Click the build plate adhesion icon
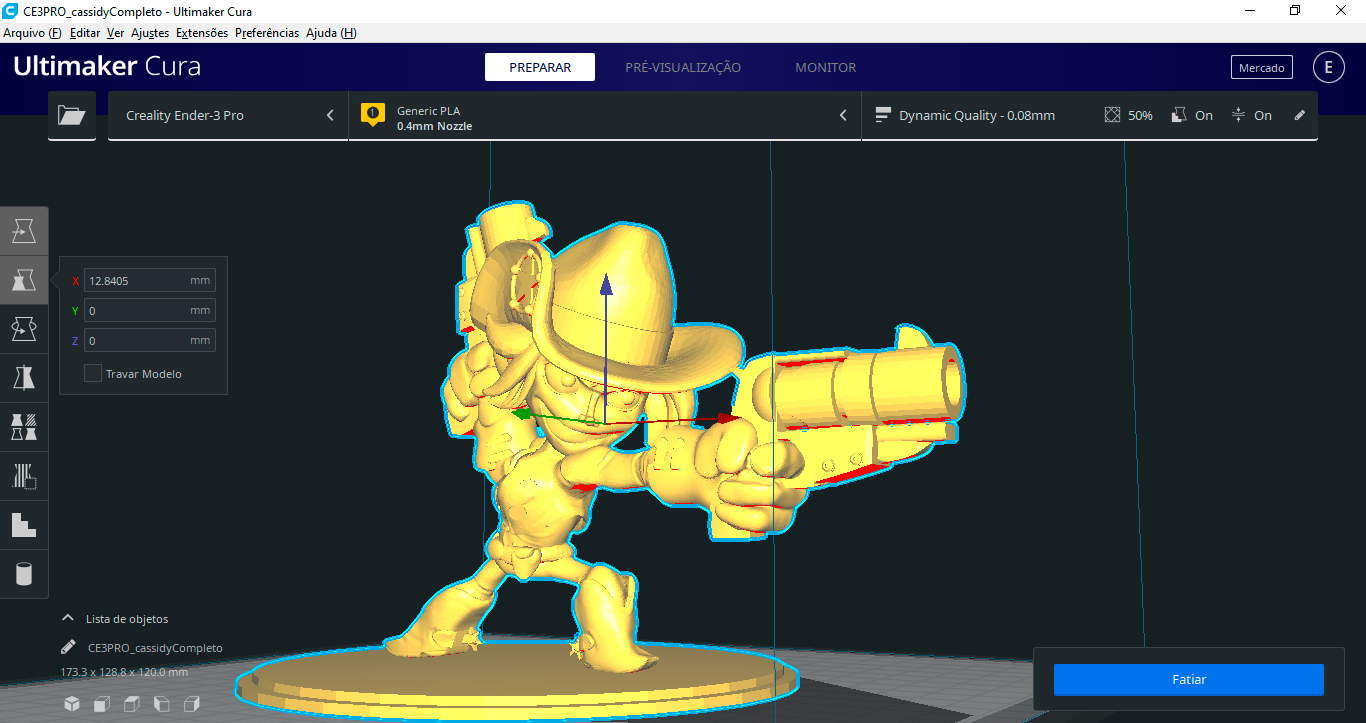This screenshot has width=1366, height=723. 1239,115
